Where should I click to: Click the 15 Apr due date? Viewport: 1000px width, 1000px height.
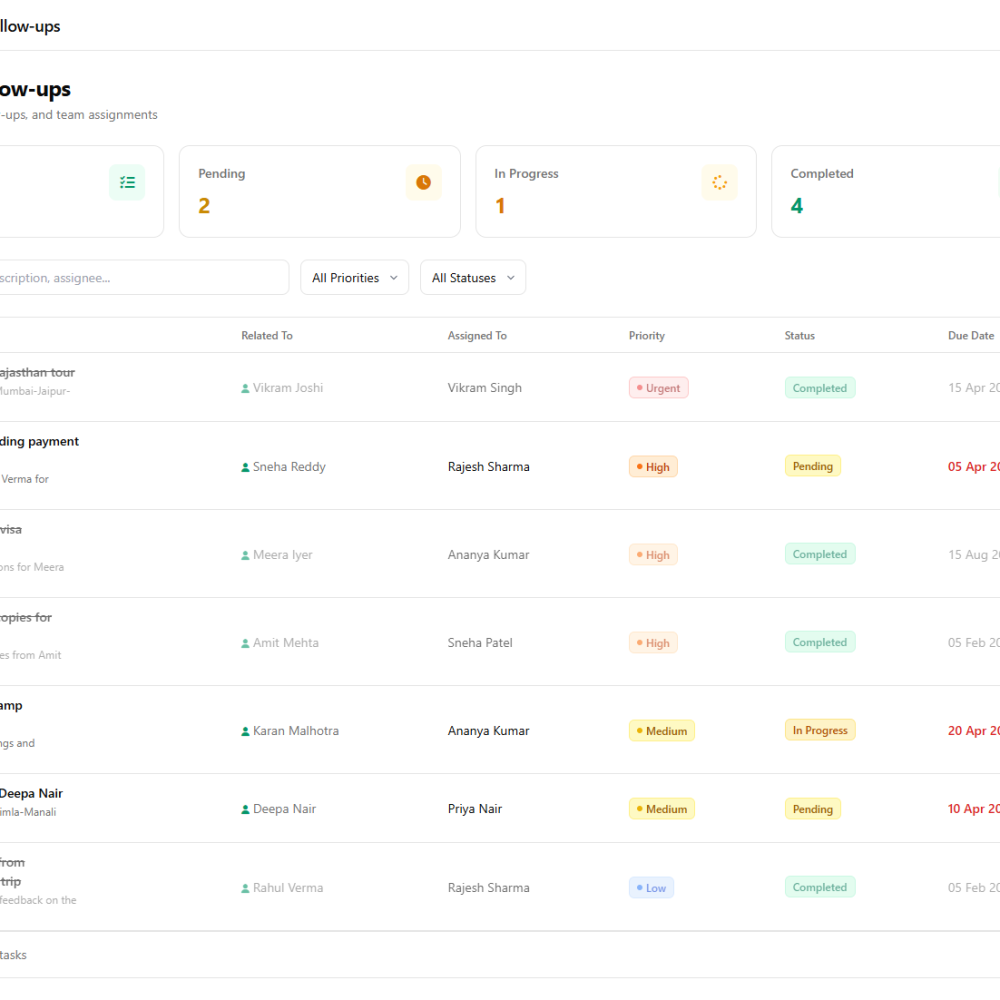coord(974,388)
